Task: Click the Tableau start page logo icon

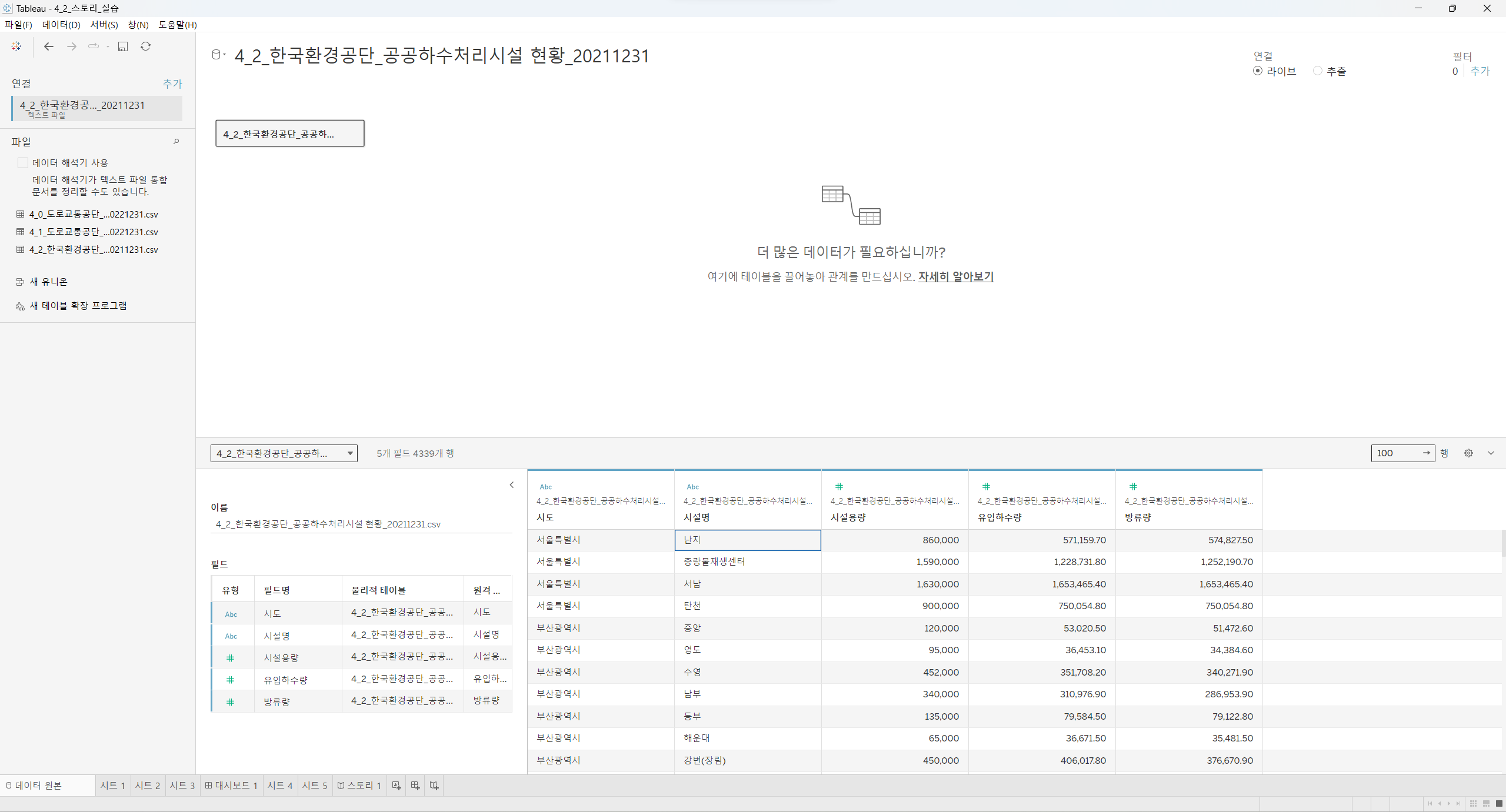Action: pos(16,46)
